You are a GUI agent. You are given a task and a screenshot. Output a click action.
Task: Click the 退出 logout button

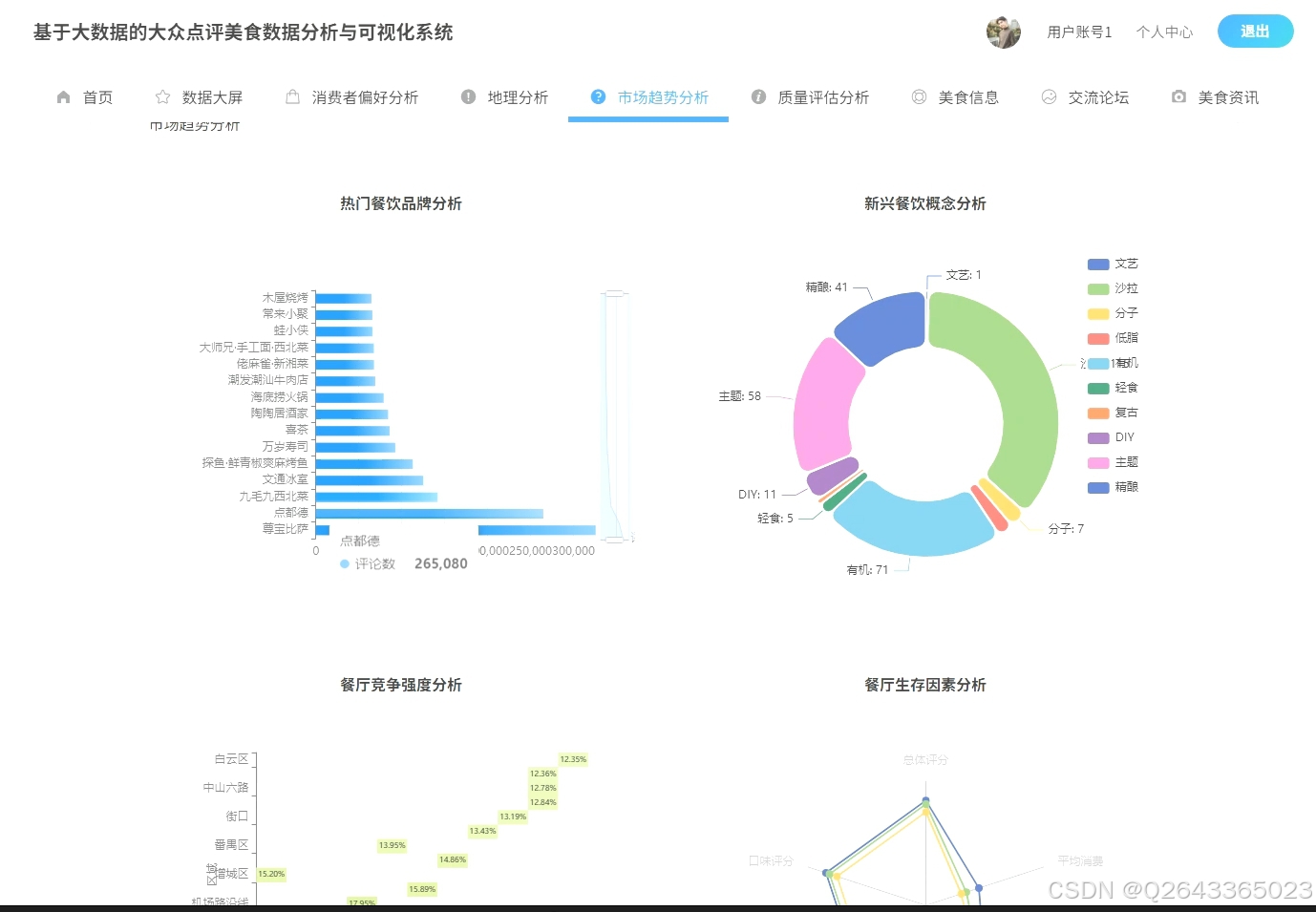[x=1255, y=31]
